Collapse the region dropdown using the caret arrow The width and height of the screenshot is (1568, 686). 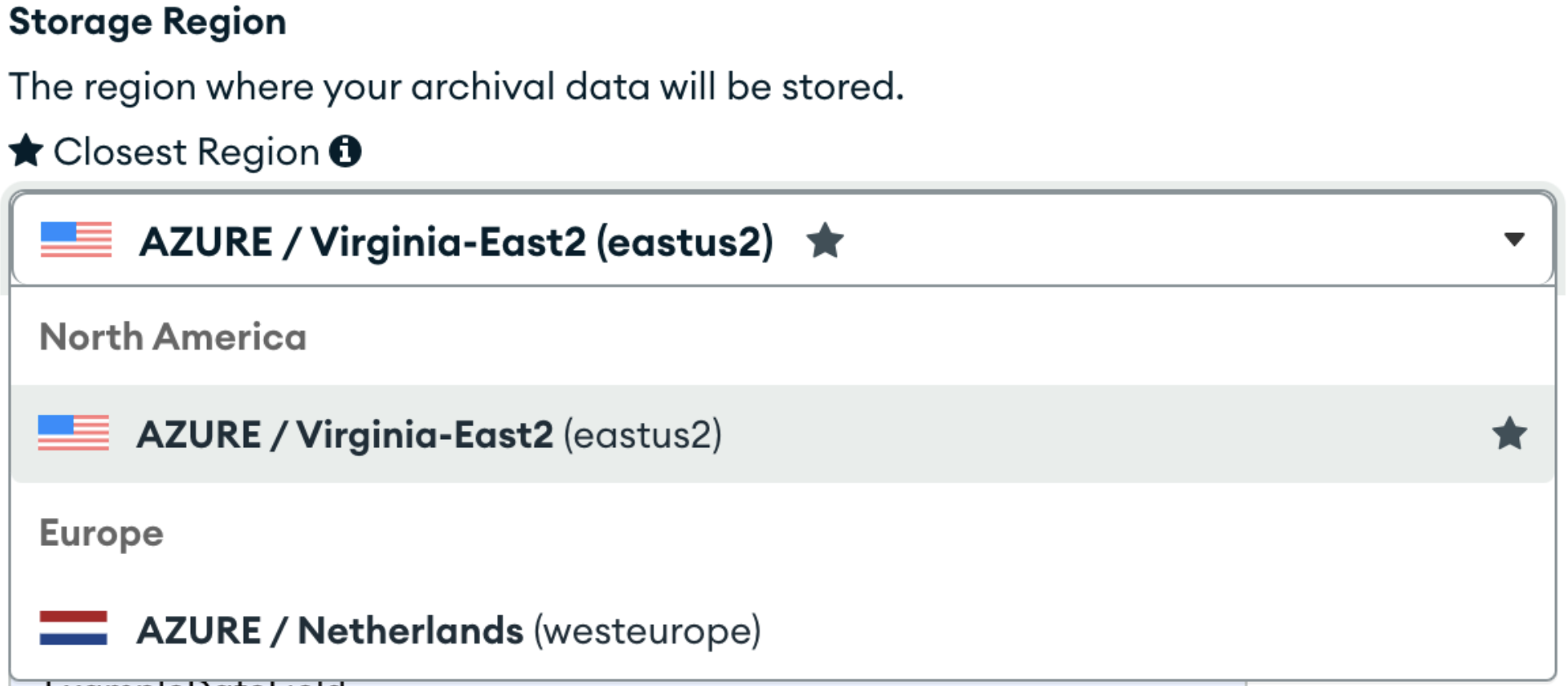1514,240
